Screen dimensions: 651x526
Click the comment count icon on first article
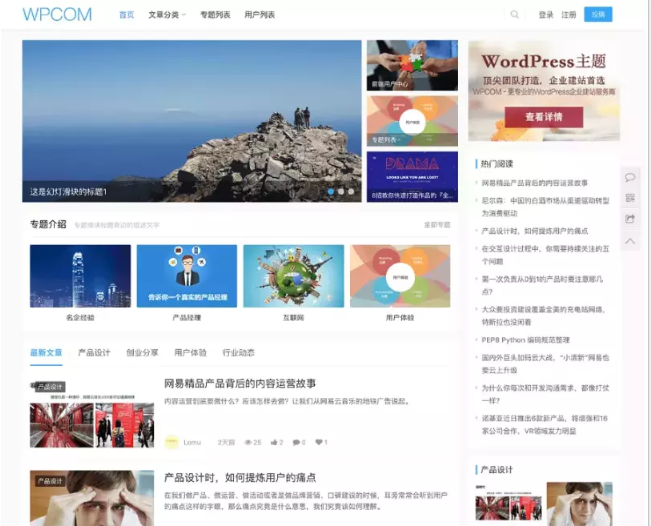point(296,443)
